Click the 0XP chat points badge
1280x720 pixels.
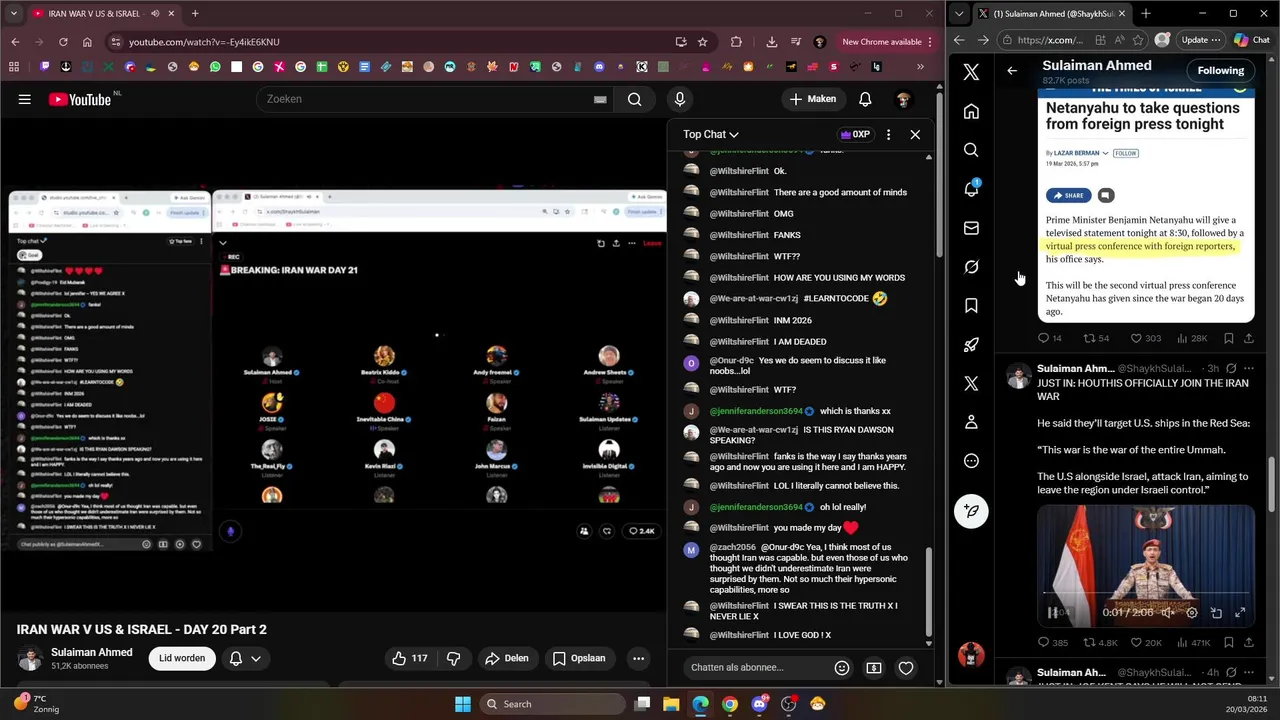(855, 134)
